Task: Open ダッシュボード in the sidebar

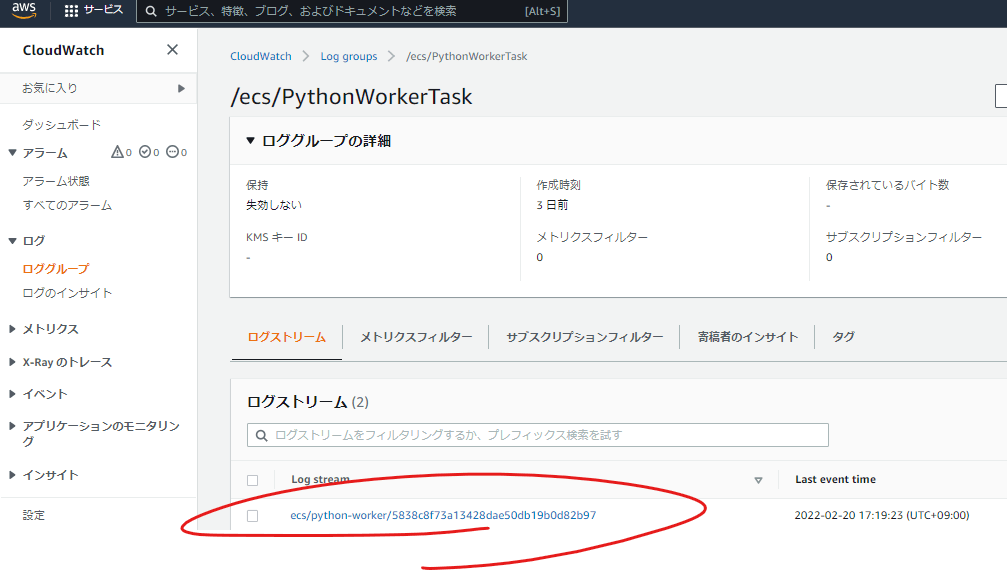Action: click(x=62, y=125)
